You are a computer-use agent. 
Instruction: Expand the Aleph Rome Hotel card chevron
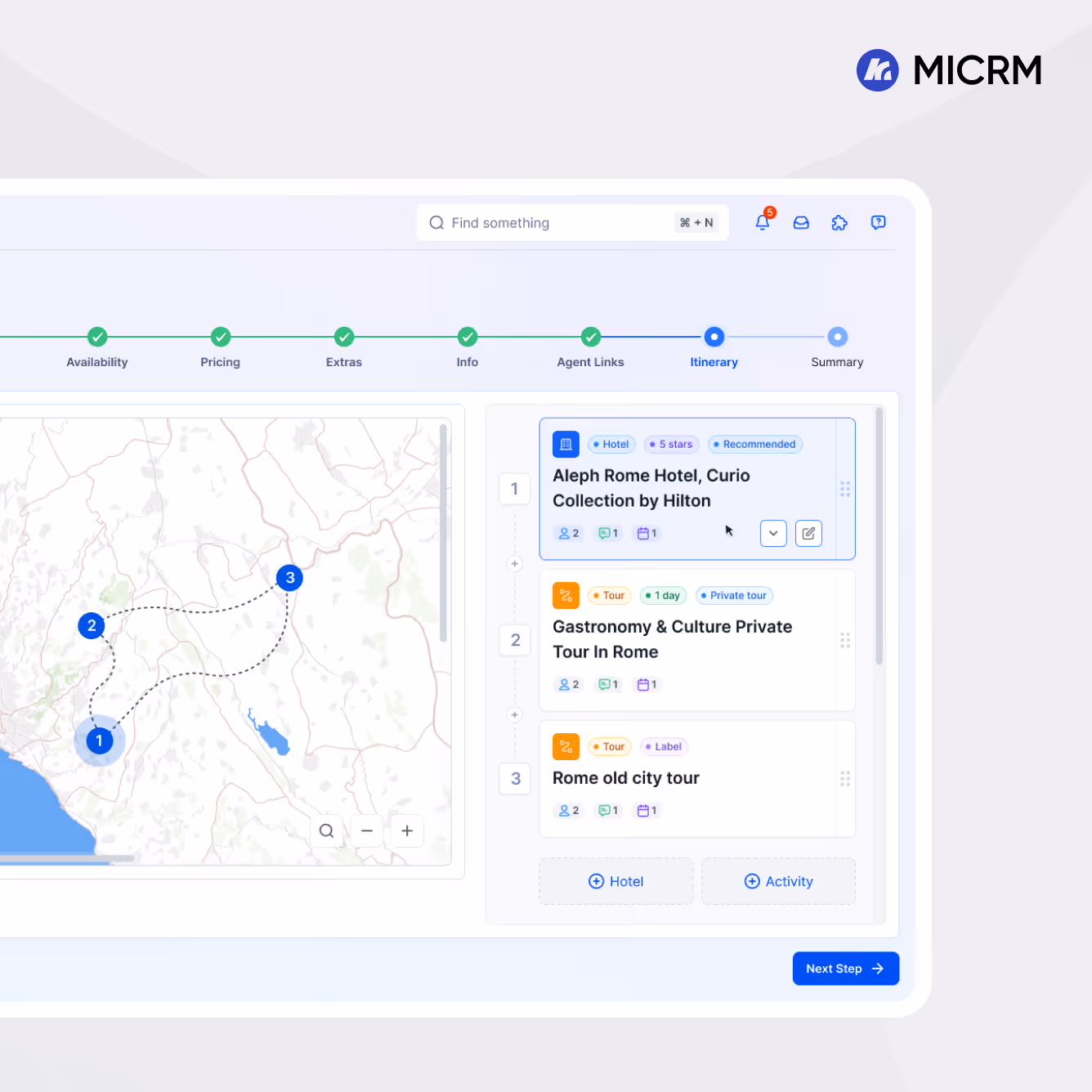pos(773,533)
